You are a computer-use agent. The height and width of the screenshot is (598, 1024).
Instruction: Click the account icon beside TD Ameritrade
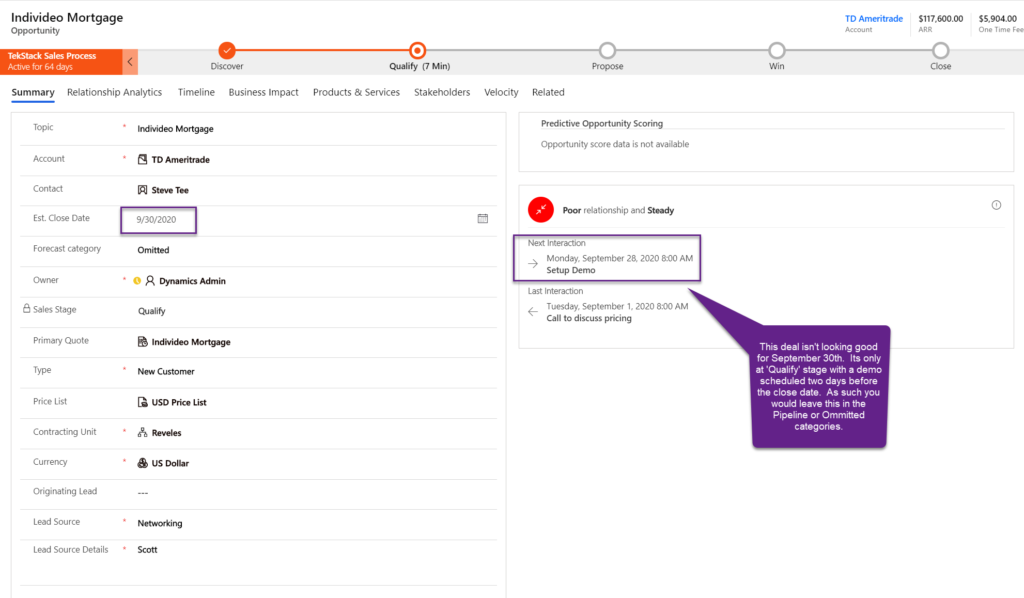pos(142,159)
